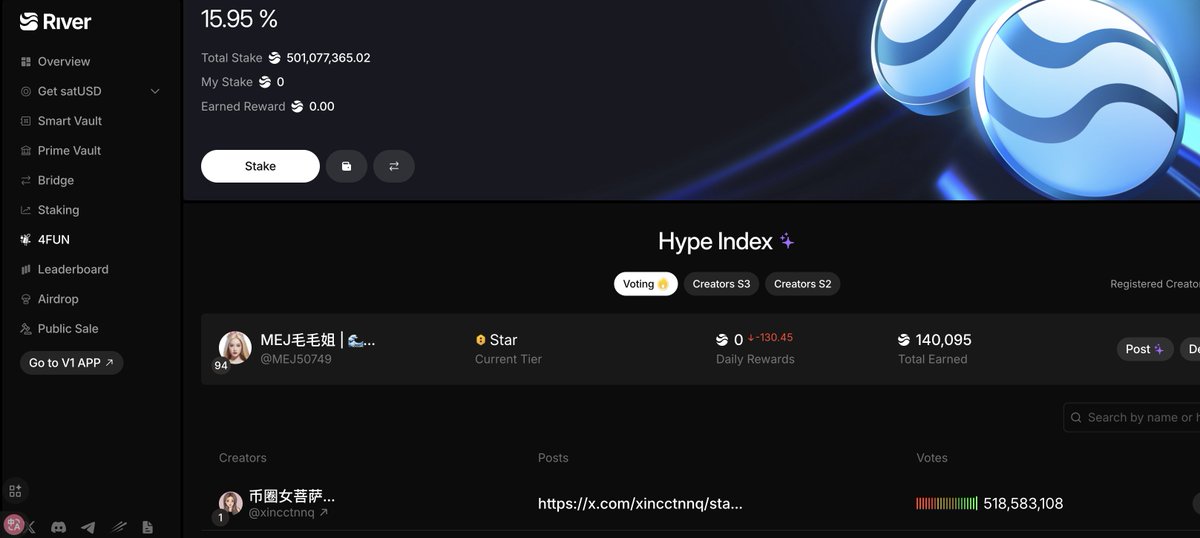Focus the Search by name field
The image size is (1200, 538).
point(1132,417)
